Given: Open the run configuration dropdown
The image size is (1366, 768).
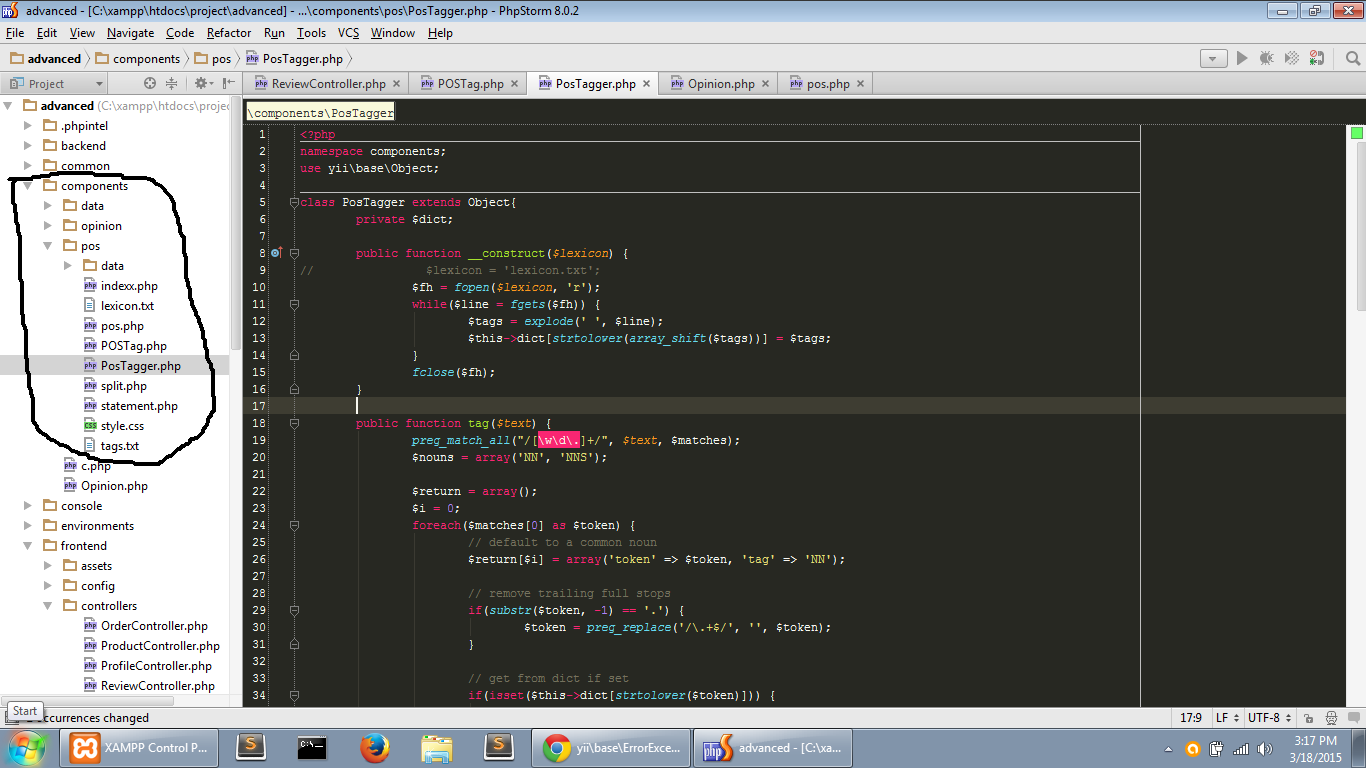Looking at the screenshot, I should (x=1214, y=59).
